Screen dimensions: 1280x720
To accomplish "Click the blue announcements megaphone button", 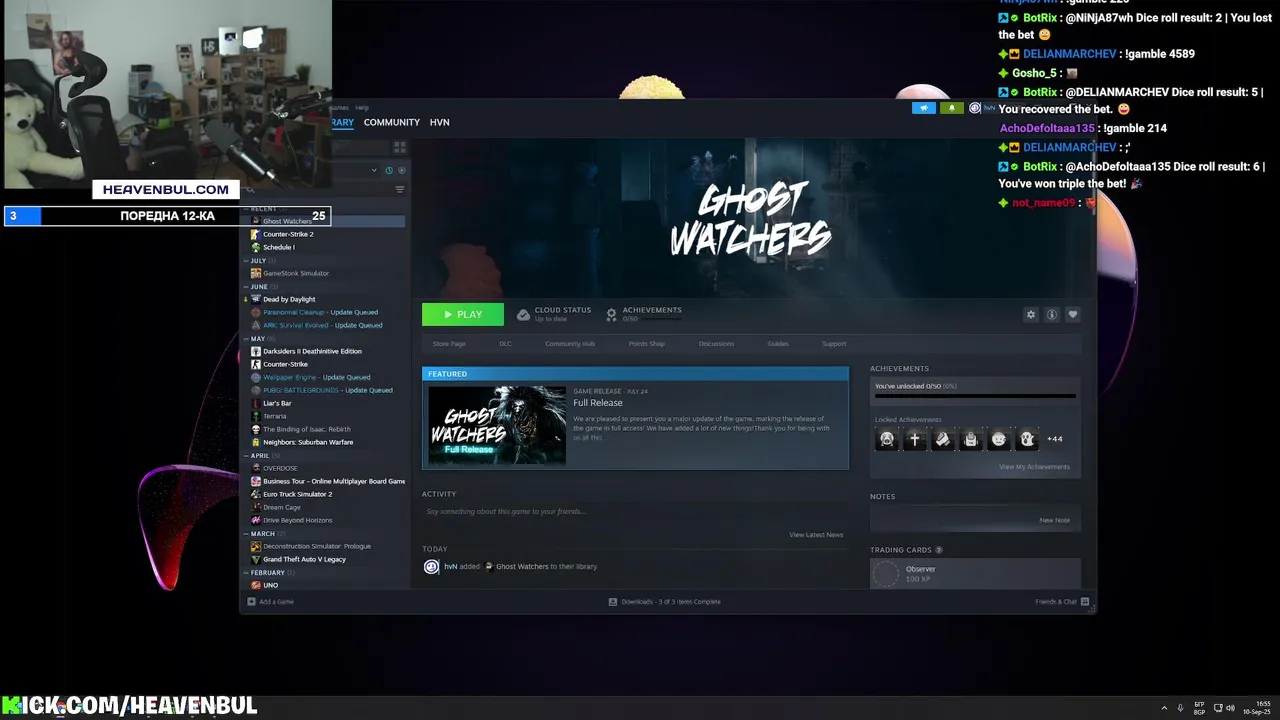I will (x=924, y=108).
